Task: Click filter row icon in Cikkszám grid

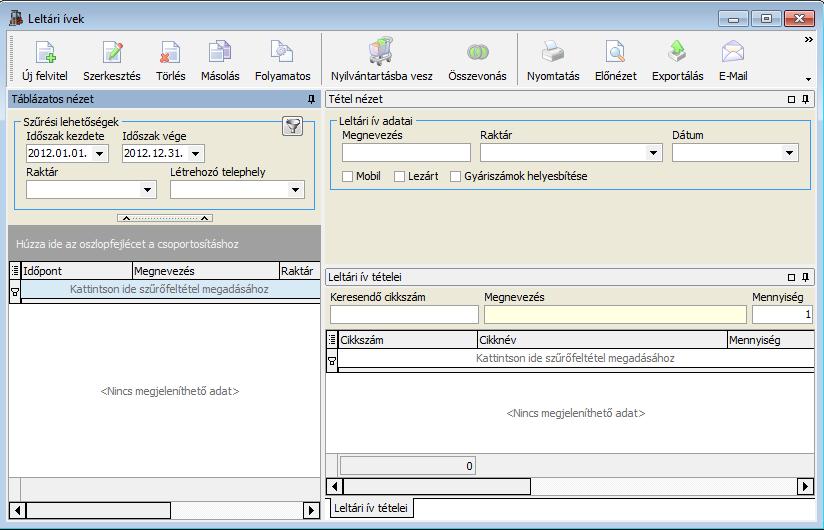Action: click(332, 361)
